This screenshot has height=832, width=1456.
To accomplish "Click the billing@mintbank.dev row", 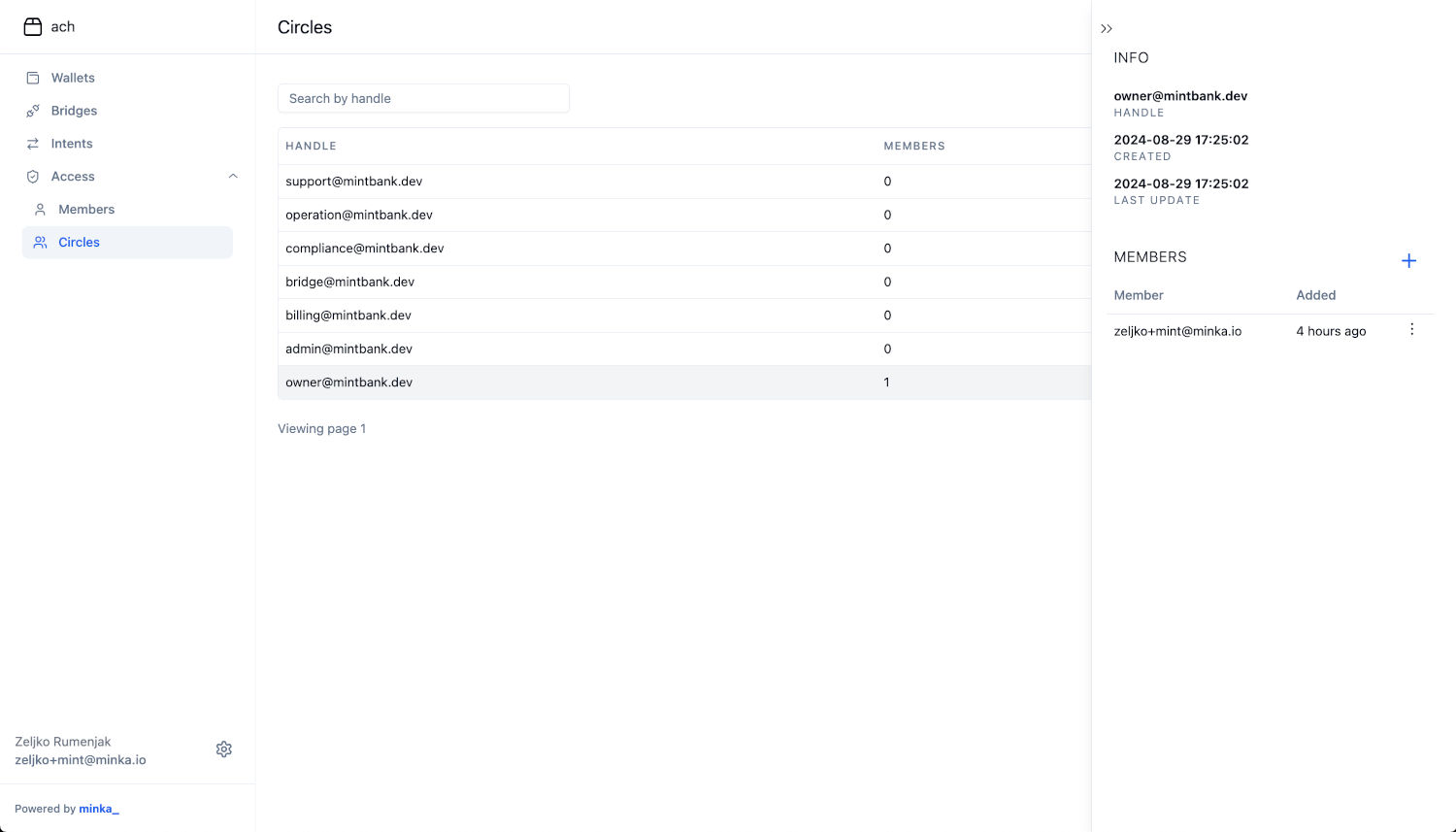I will 348,316.
